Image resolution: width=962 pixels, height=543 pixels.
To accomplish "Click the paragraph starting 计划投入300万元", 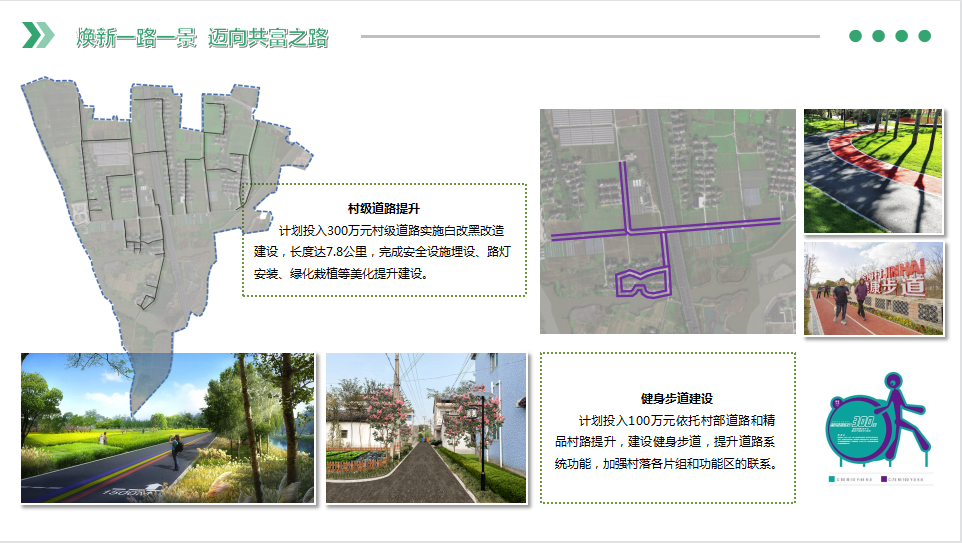I will (383, 252).
